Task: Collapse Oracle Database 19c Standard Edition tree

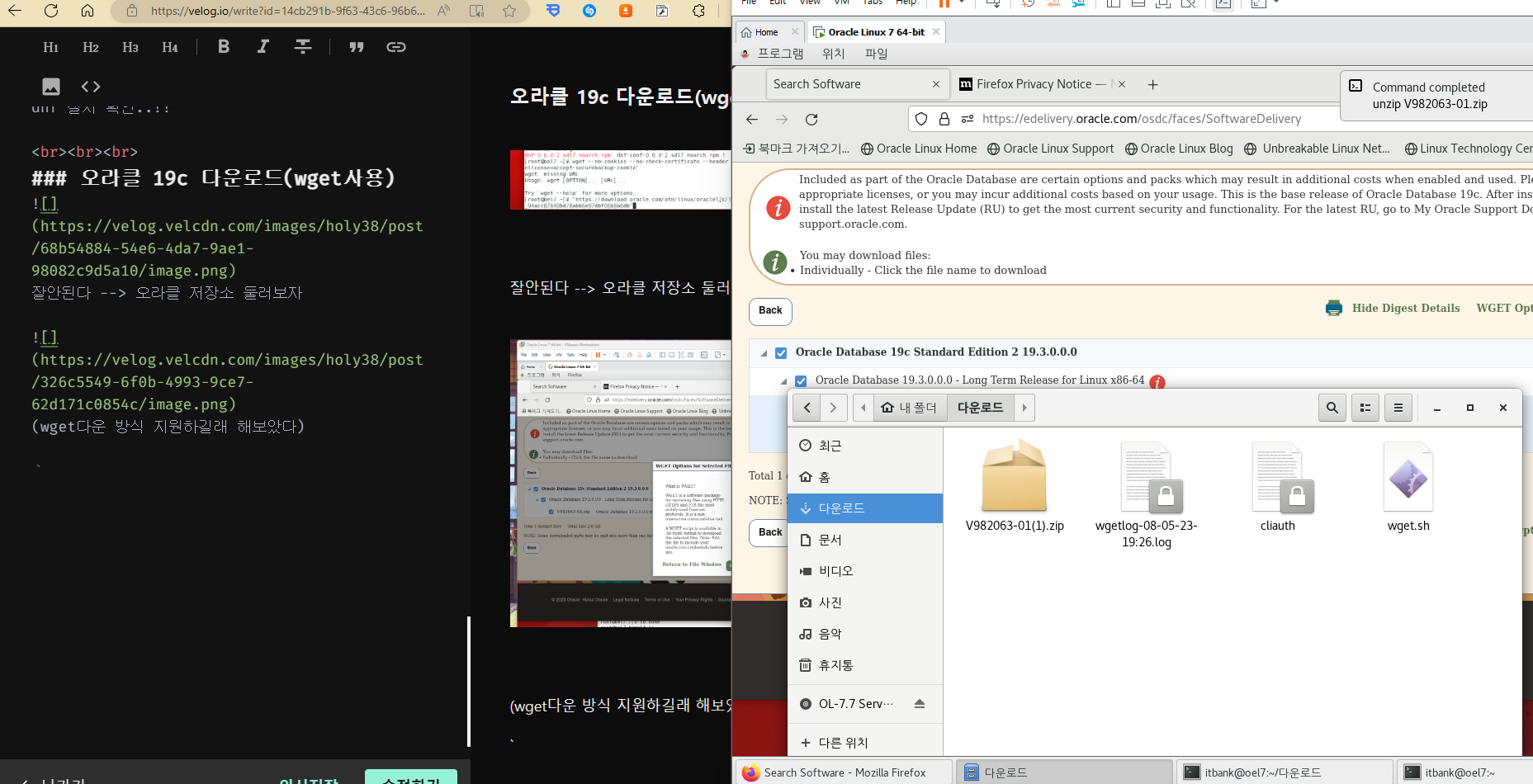Action: point(764,353)
